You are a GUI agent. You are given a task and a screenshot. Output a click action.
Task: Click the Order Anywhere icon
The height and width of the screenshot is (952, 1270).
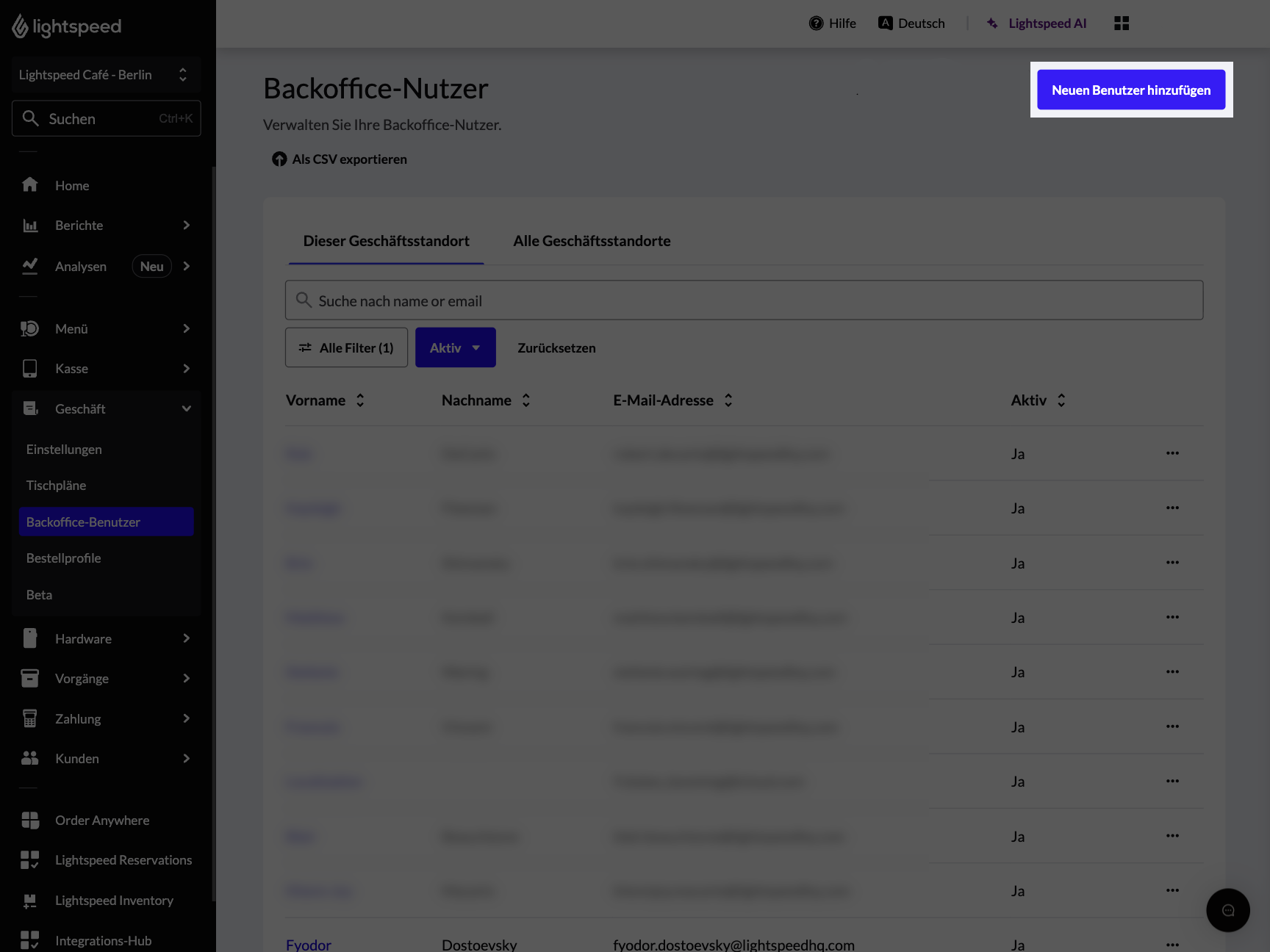coord(30,821)
